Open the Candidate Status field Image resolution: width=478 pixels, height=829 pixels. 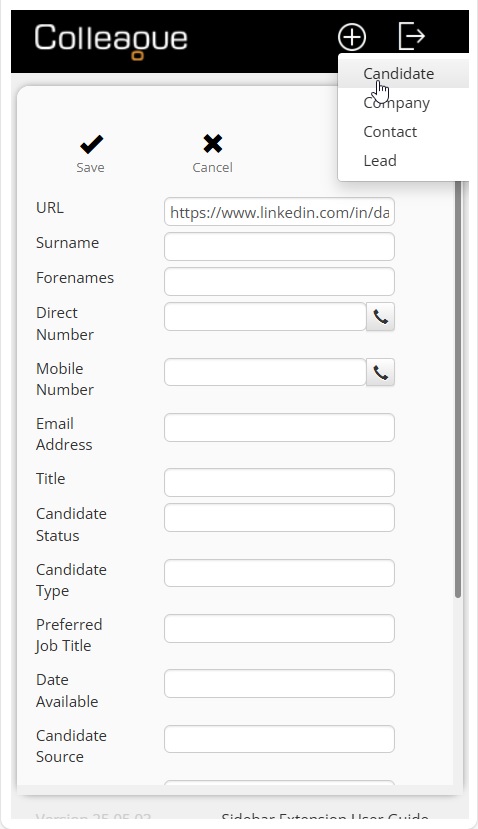[279, 518]
